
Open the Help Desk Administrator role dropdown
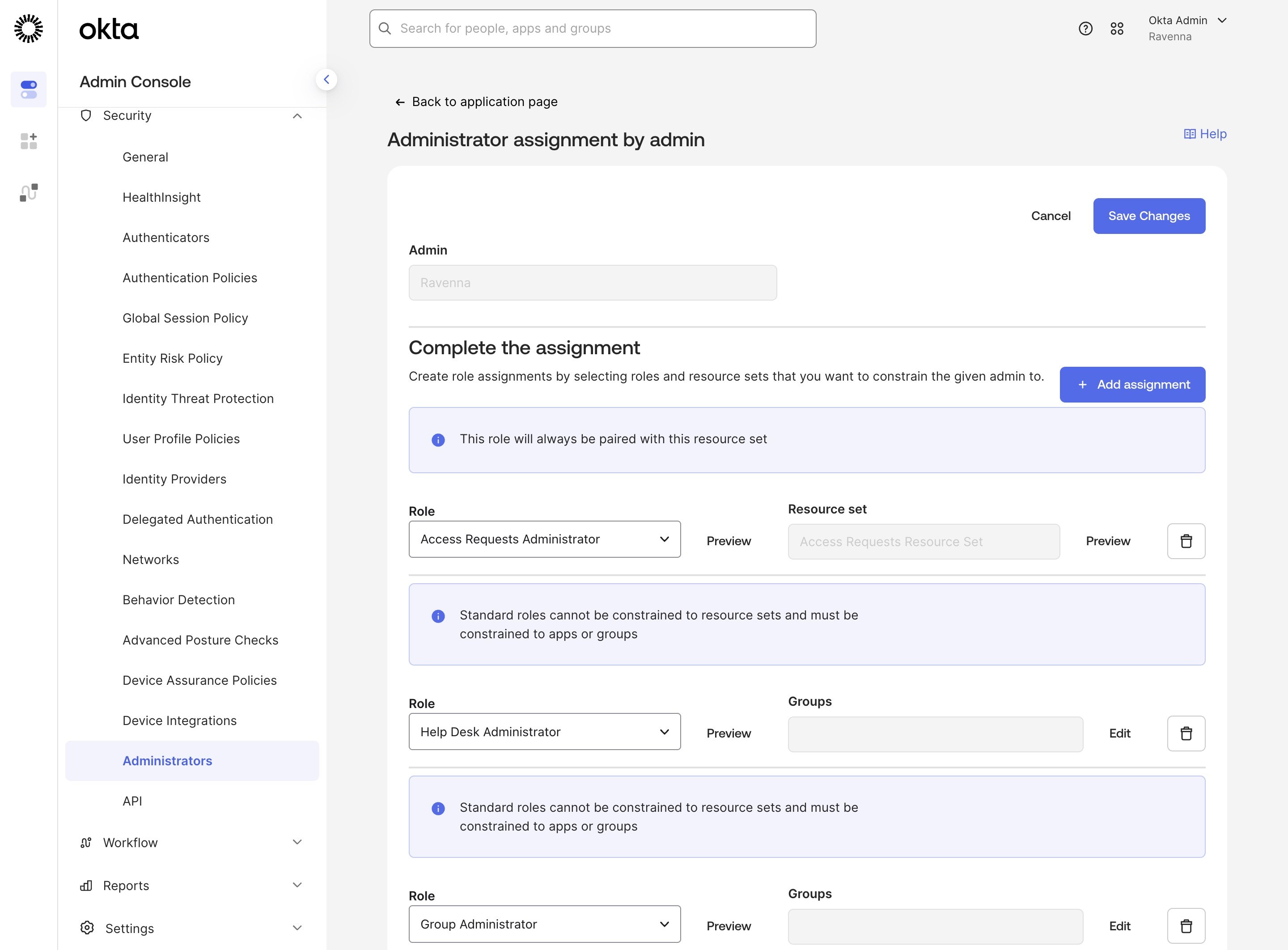[545, 731]
